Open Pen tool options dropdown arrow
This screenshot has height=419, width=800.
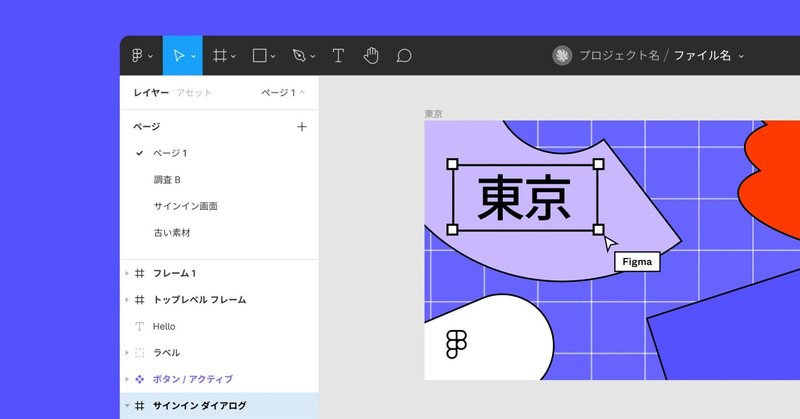313,57
